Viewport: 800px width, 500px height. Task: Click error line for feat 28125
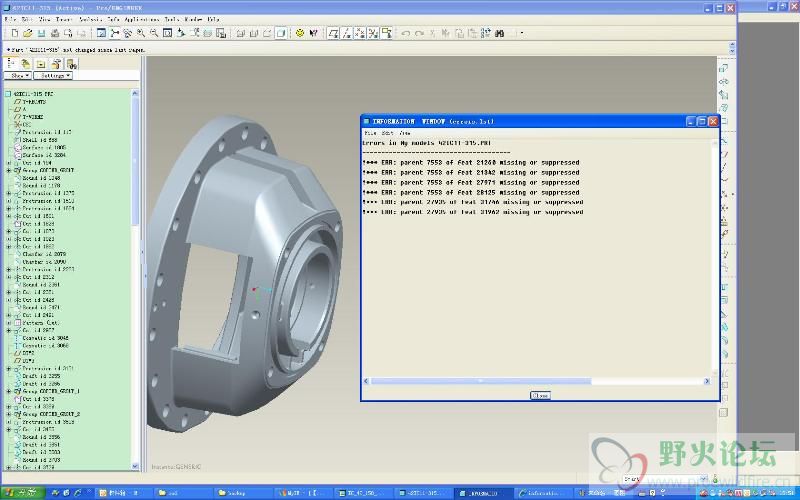(471, 192)
